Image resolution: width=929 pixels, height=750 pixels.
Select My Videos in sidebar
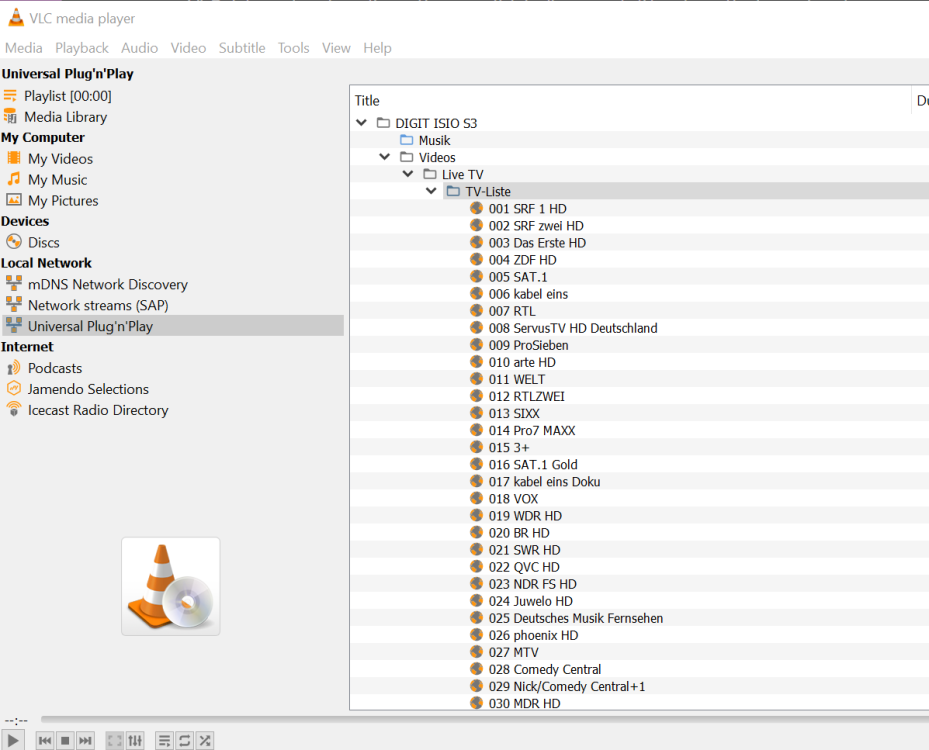(x=60, y=159)
